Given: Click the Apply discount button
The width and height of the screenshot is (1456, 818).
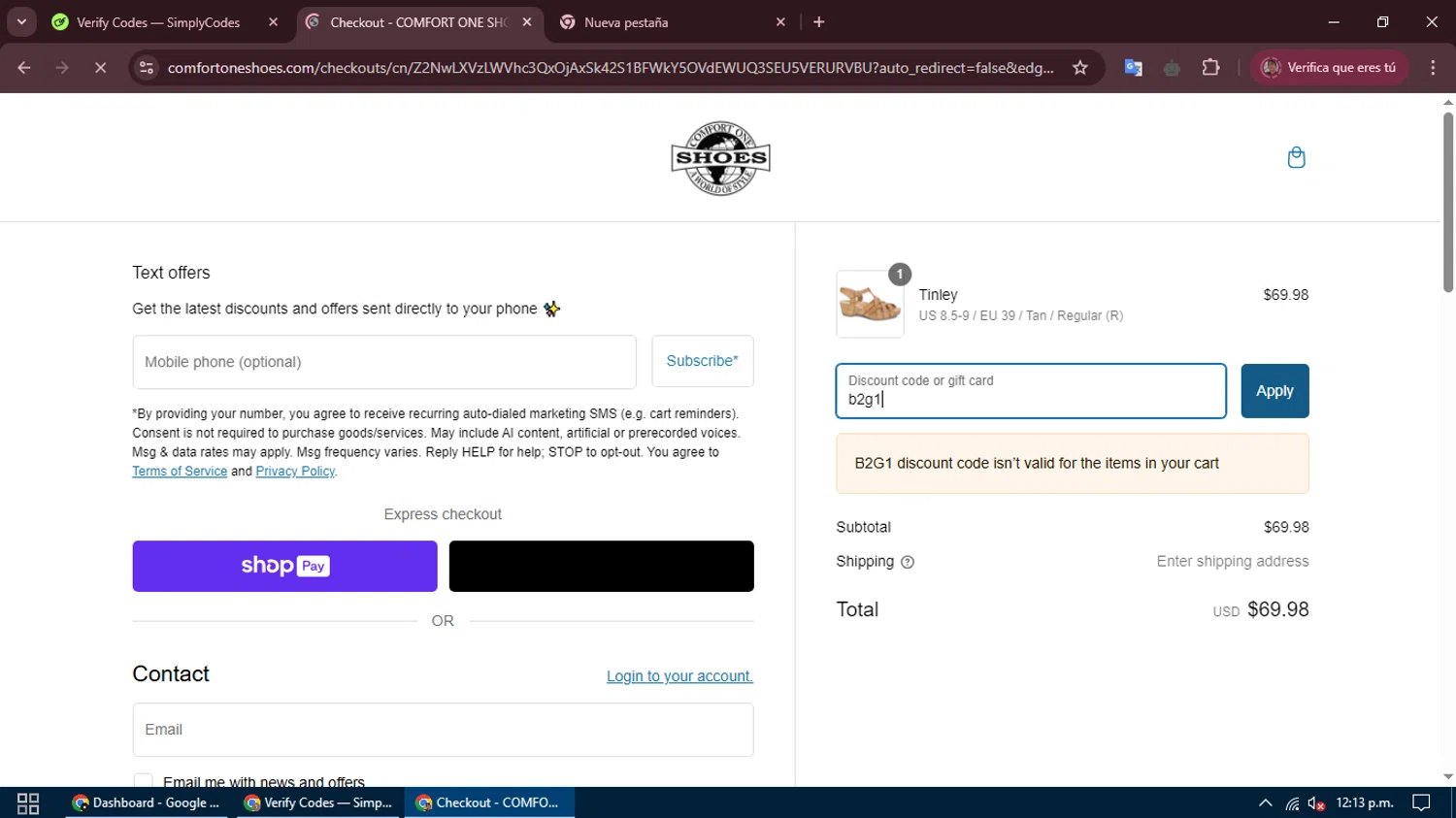Looking at the screenshot, I should pos(1274,391).
